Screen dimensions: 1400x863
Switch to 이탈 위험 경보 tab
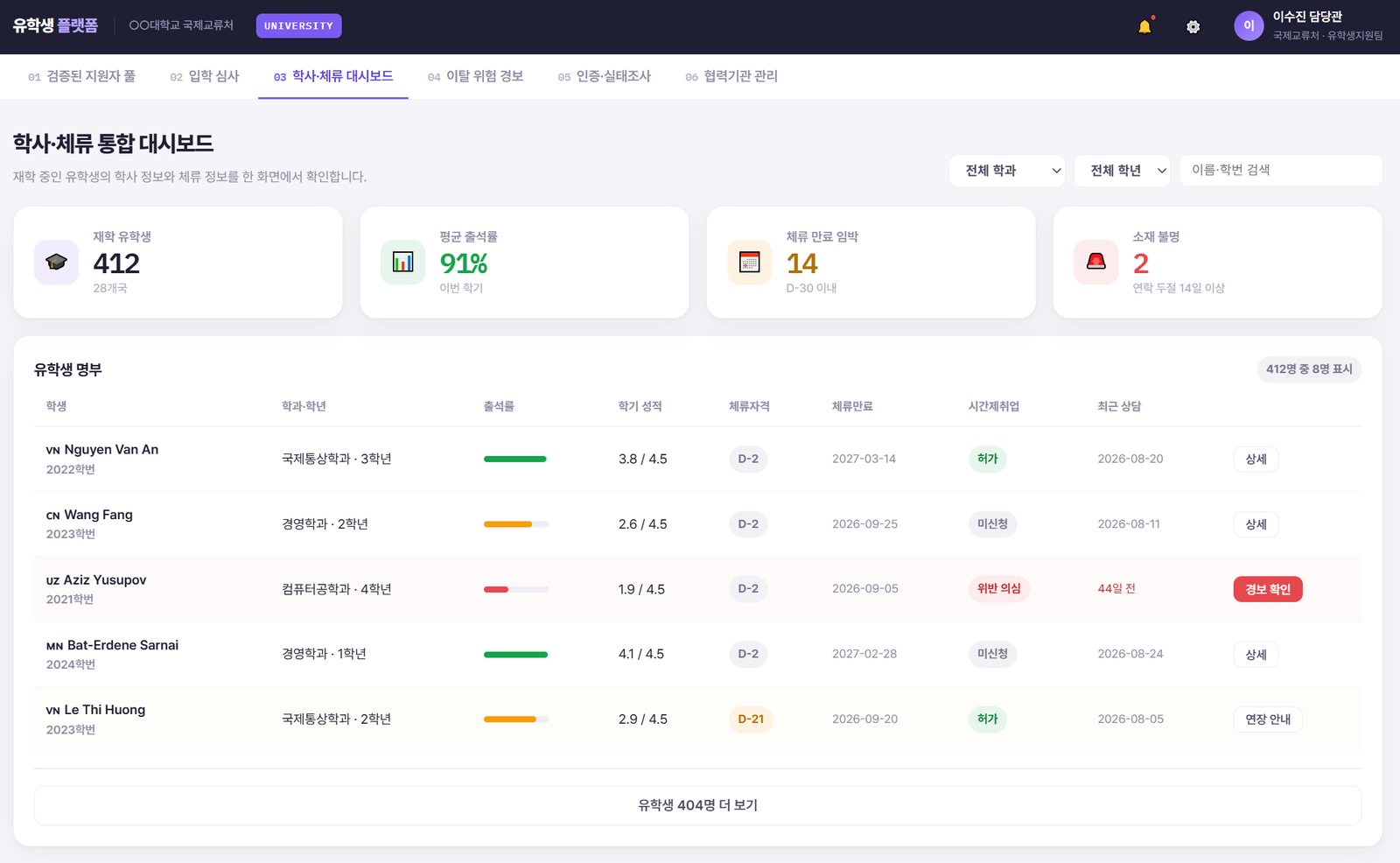(475, 76)
